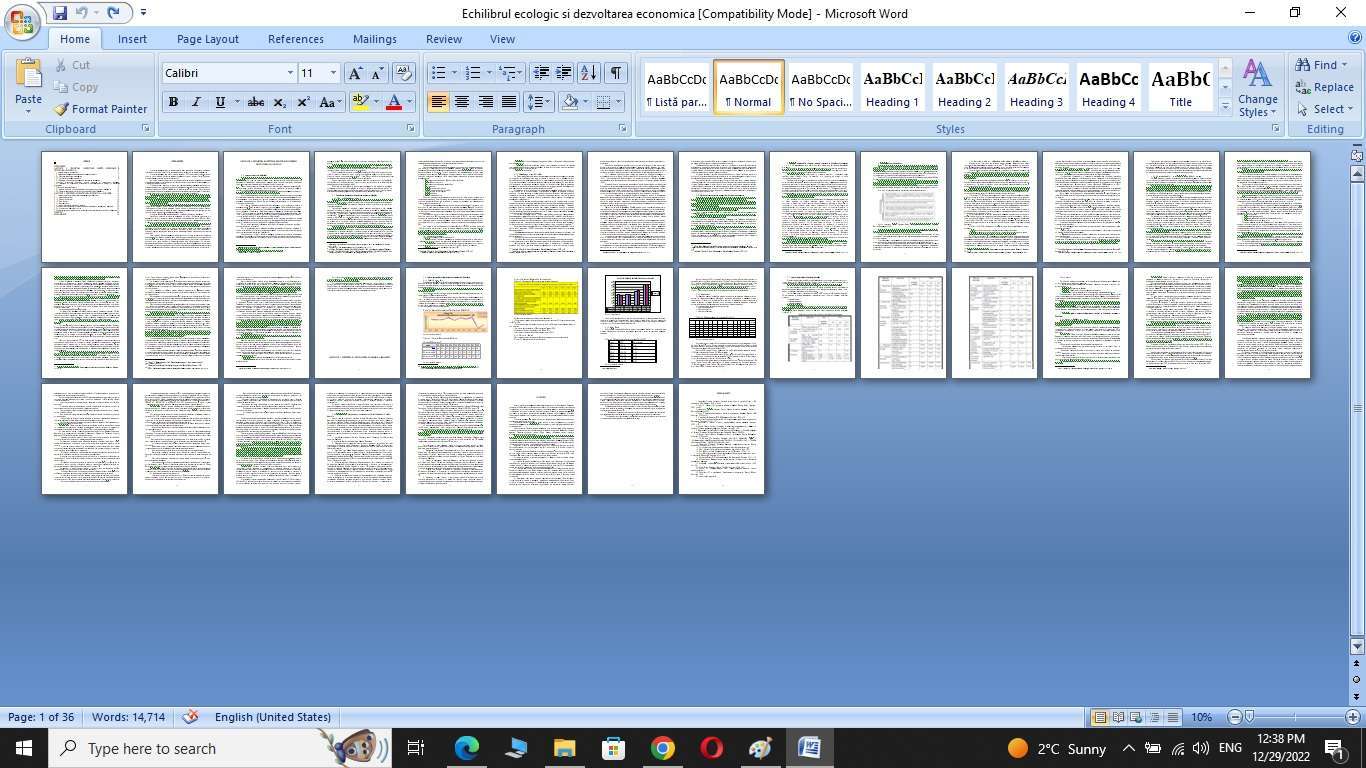The width and height of the screenshot is (1366, 768).
Task: Apply strikethrough formatting to text
Action: click(x=256, y=102)
